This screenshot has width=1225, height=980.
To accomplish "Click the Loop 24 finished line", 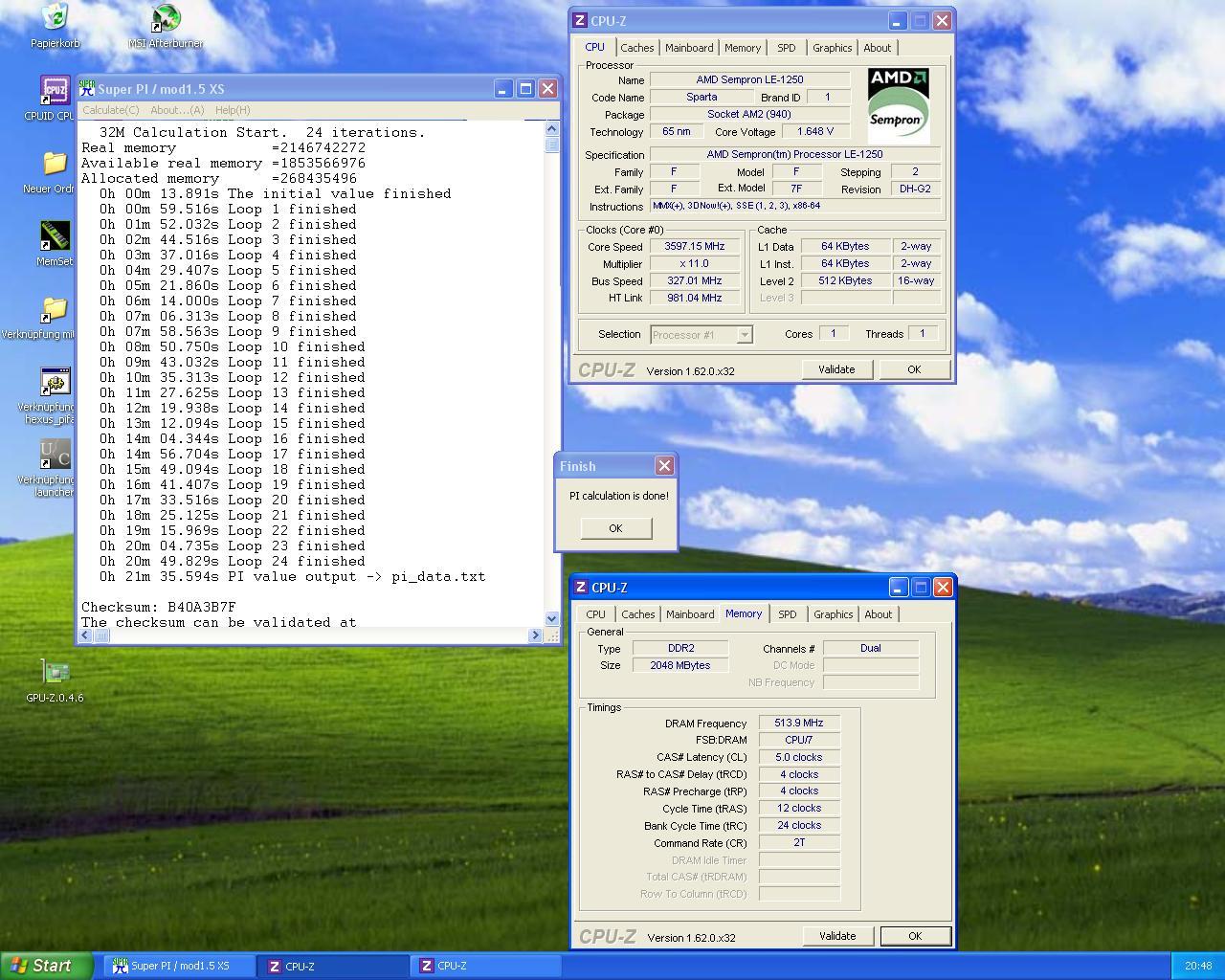I will pyautogui.click(x=233, y=561).
